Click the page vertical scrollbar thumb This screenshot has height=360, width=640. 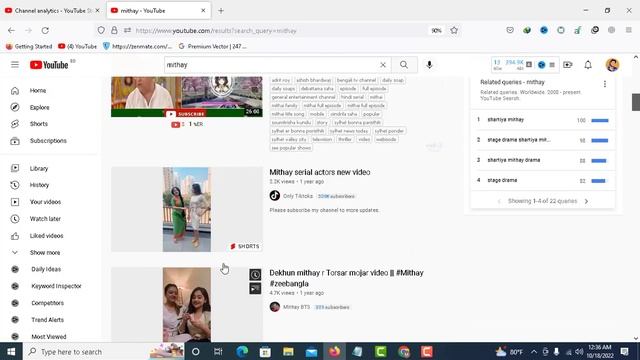click(x=636, y=102)
